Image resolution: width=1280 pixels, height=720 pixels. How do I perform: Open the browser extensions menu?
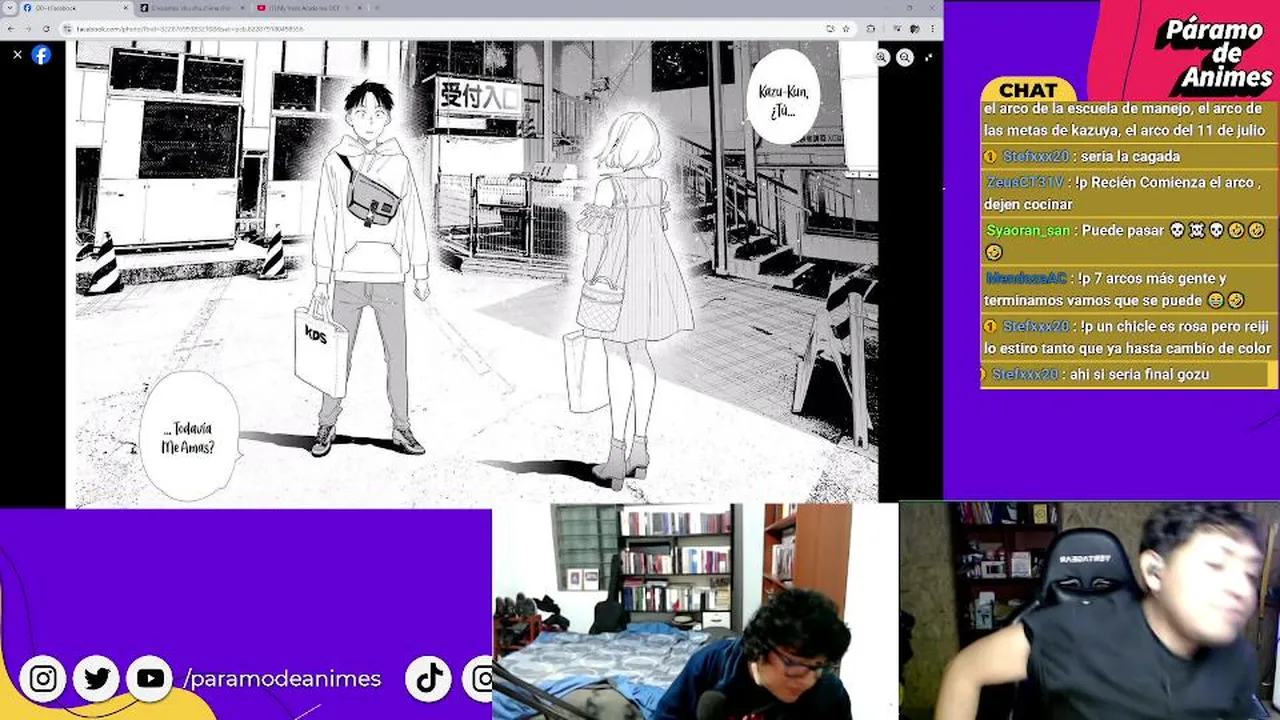[x=870, y=29]
